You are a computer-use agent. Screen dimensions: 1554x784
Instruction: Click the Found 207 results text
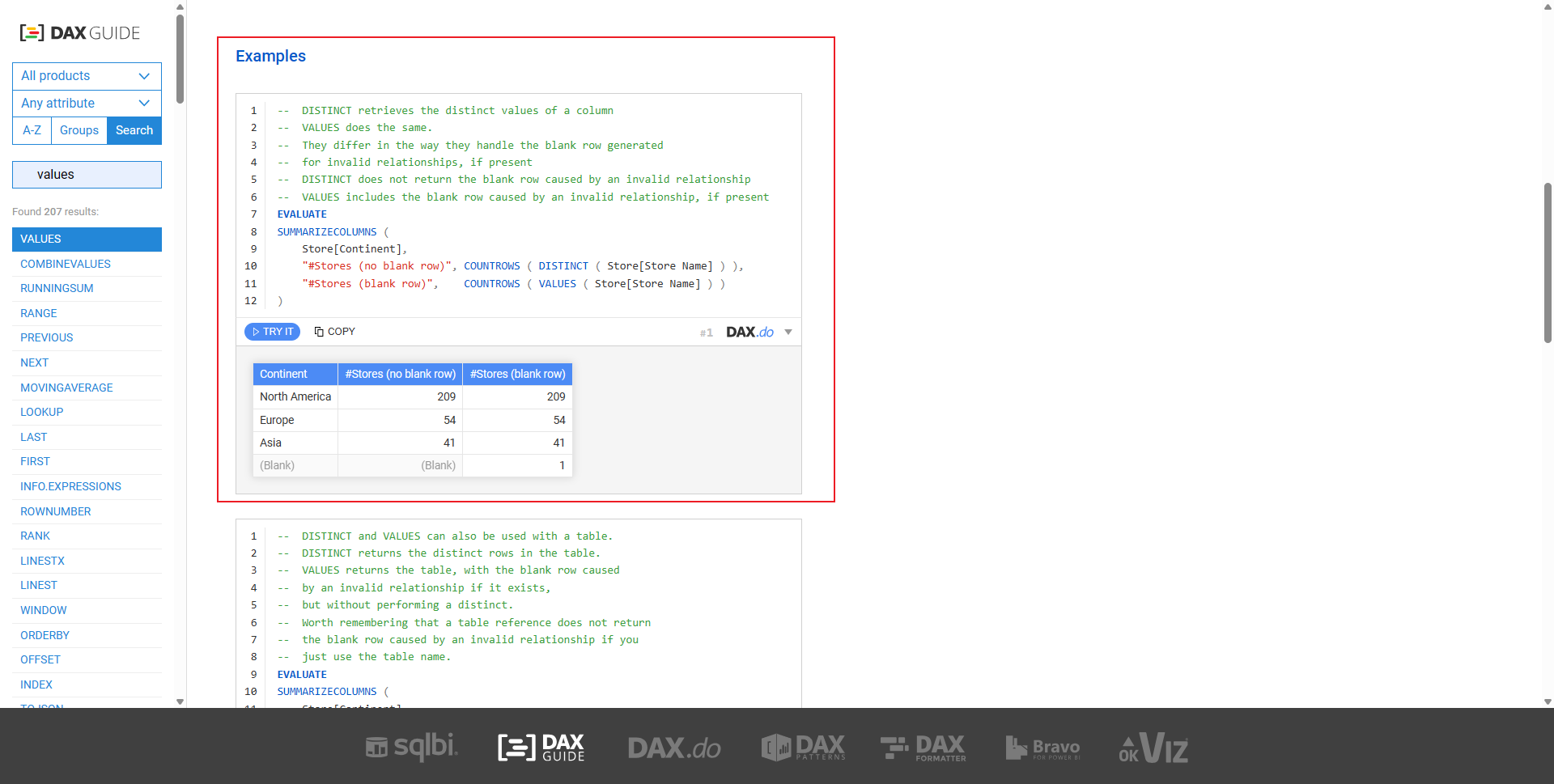(55, 212)
